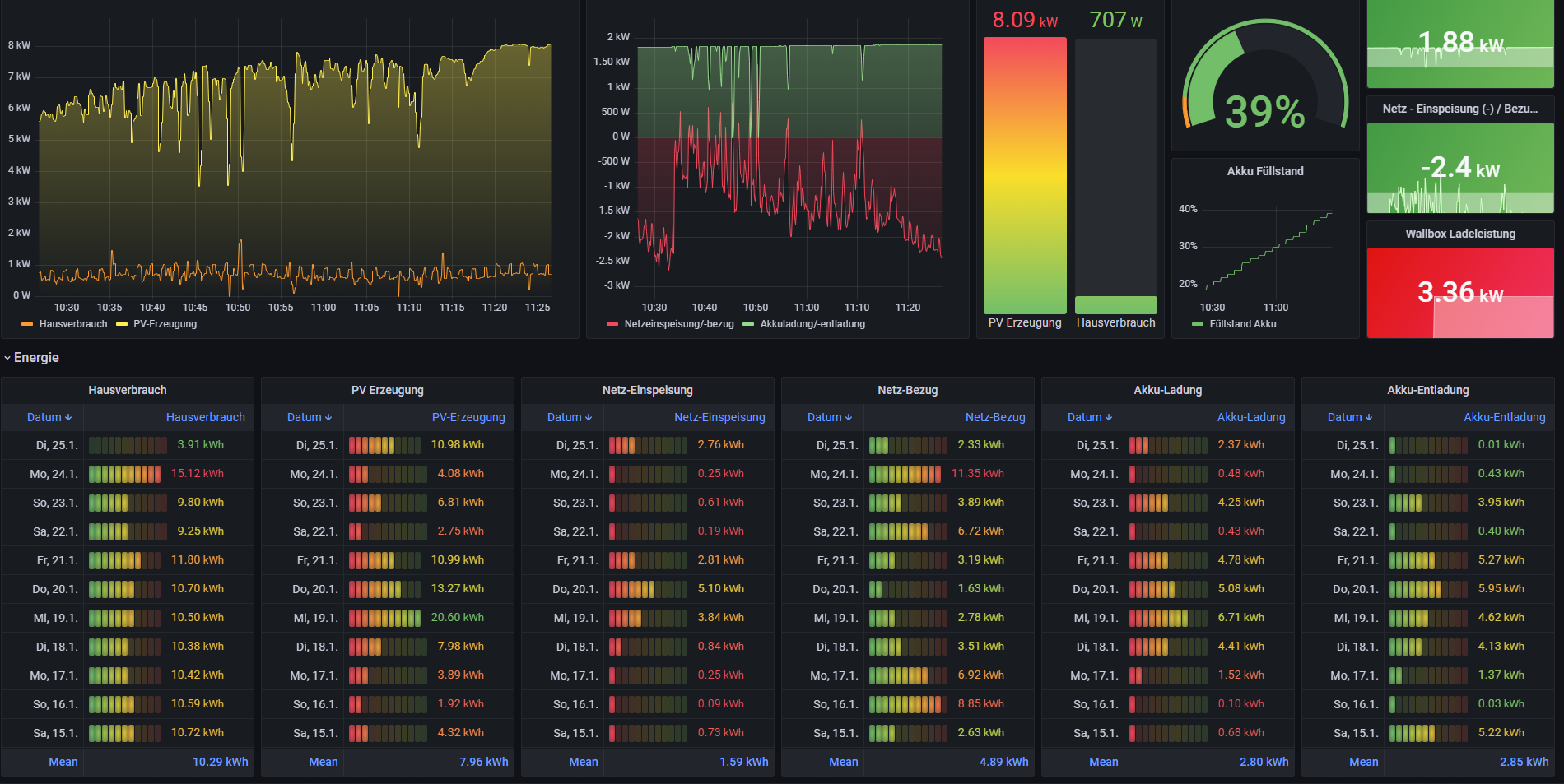The image size is (1564, 784).
Task: Click the PV-Erzeugung column header
Action: click(x=468, y=417)
